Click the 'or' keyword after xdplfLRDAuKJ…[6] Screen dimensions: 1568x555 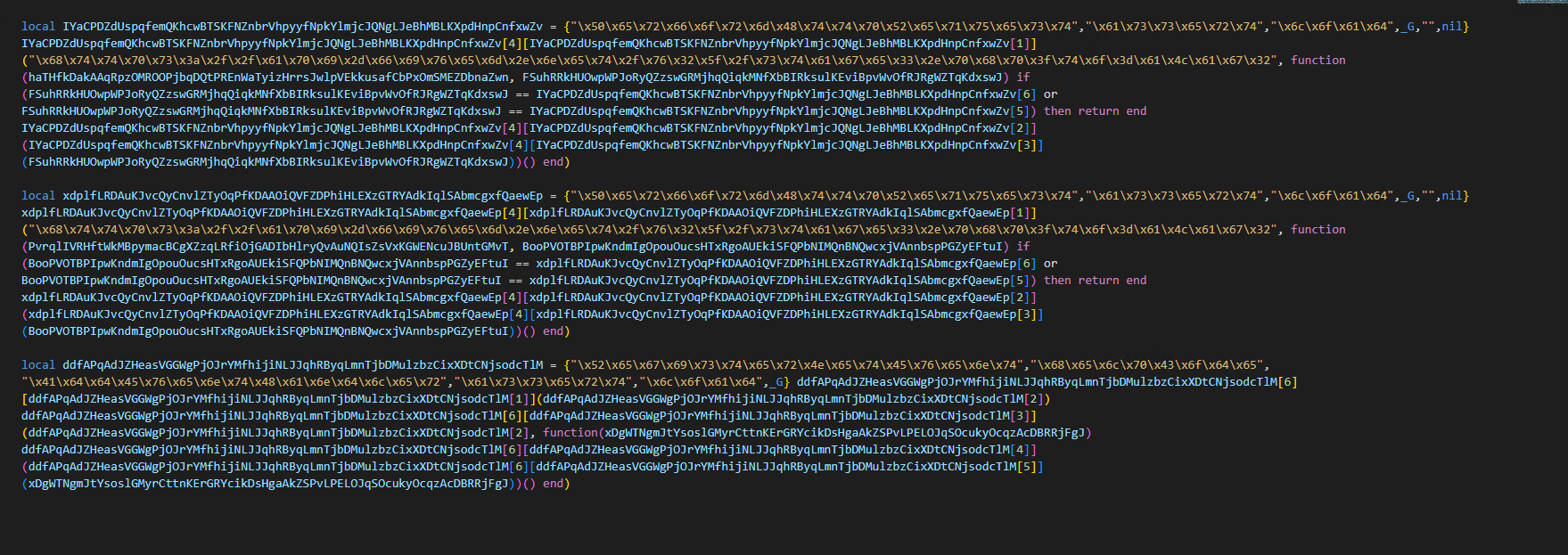click(1051, 264)
